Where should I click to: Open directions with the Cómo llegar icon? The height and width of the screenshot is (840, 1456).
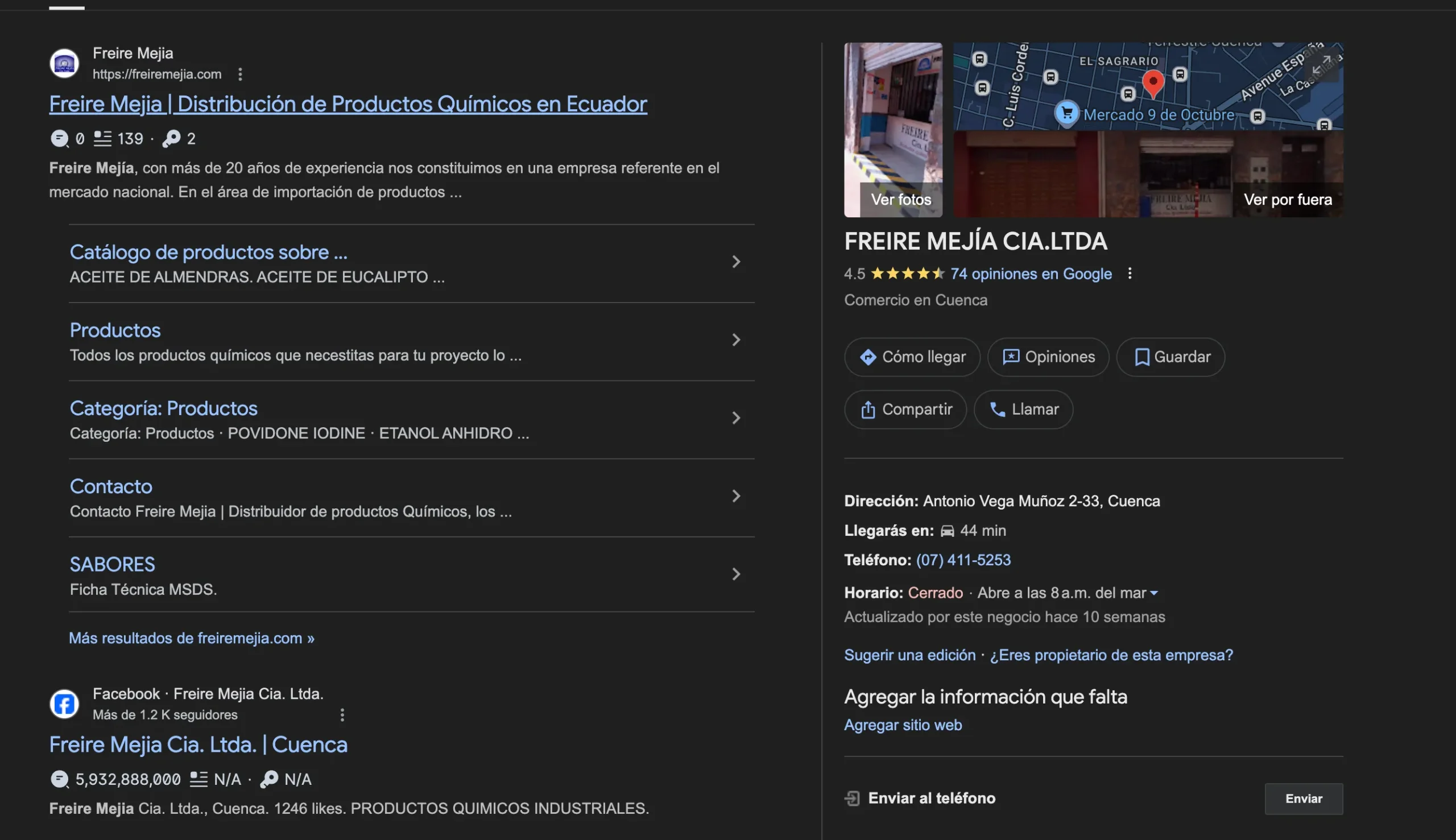click(x=868, y=357)
